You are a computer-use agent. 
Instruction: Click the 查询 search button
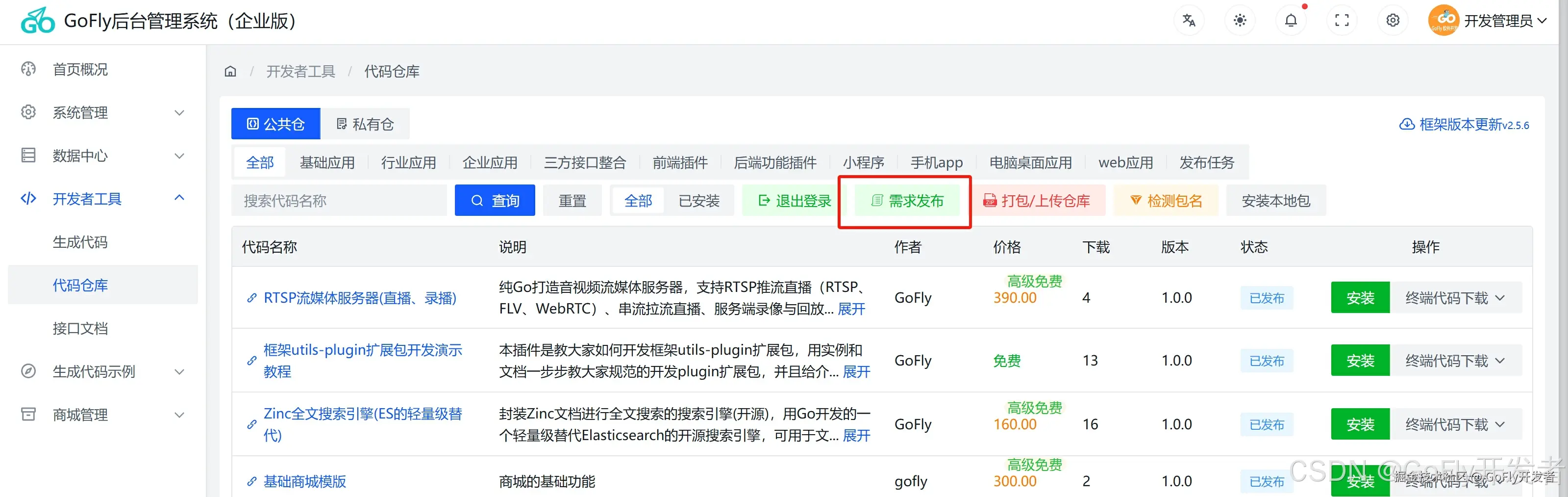(495, 200)
